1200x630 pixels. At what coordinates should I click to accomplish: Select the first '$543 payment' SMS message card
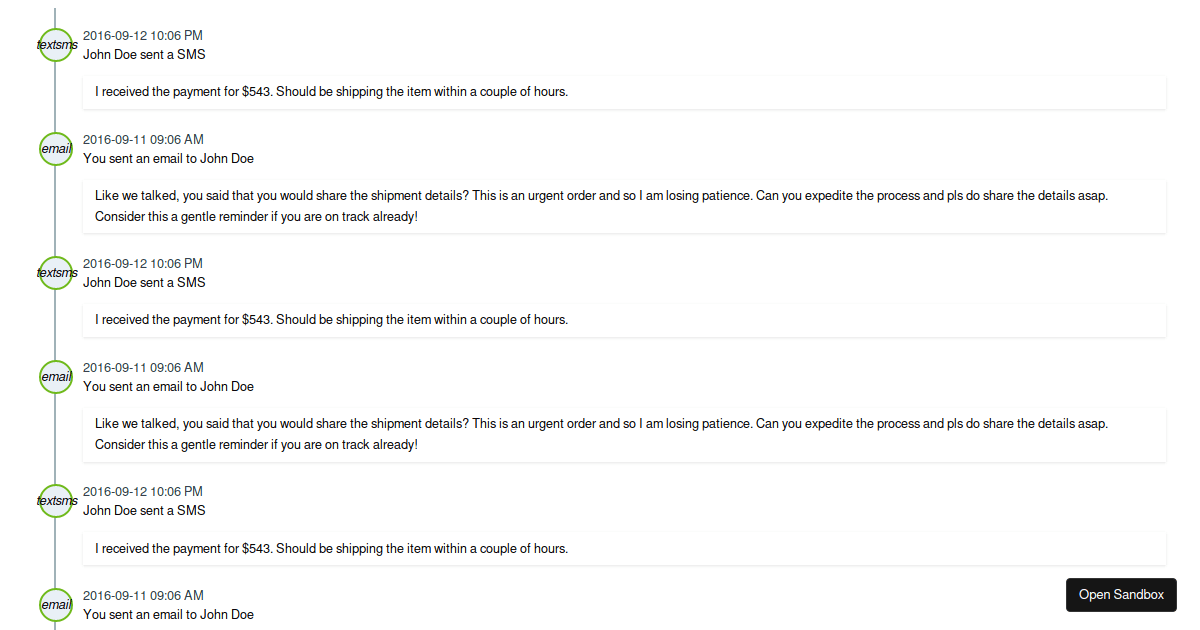coord(624,92)
